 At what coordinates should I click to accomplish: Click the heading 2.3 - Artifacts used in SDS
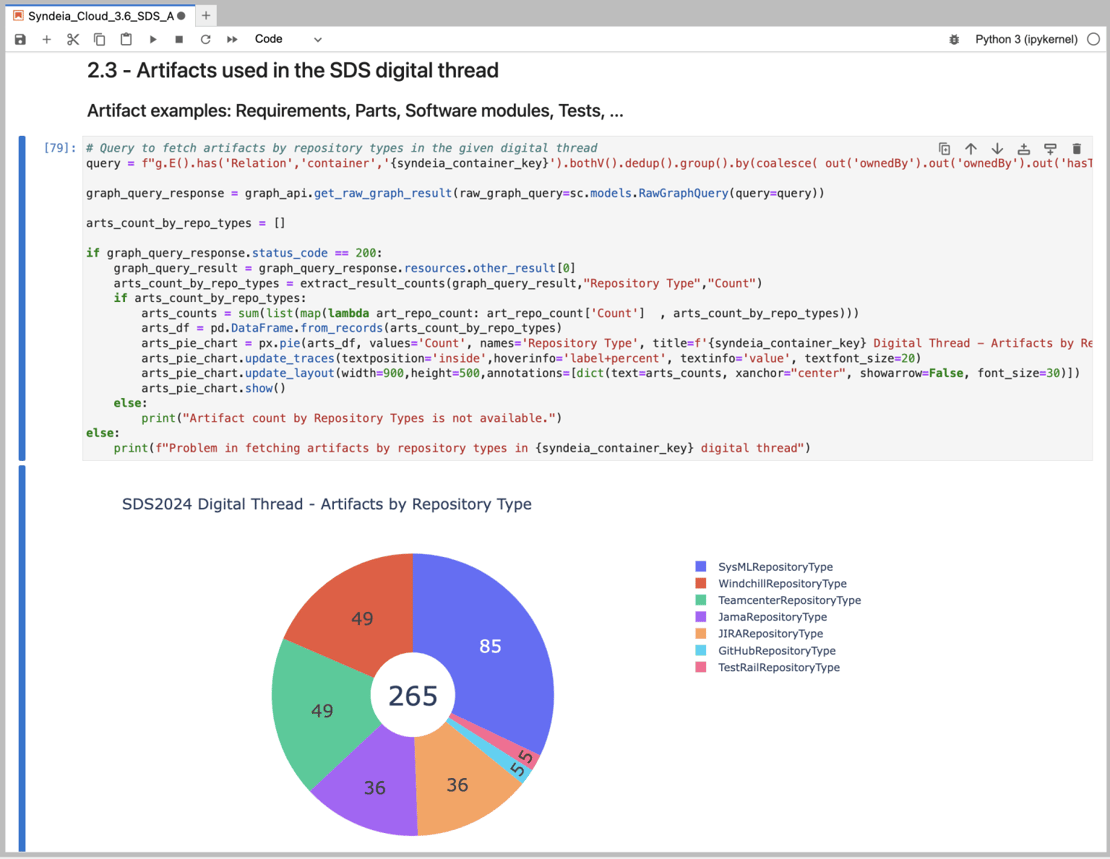pos(292,70)
